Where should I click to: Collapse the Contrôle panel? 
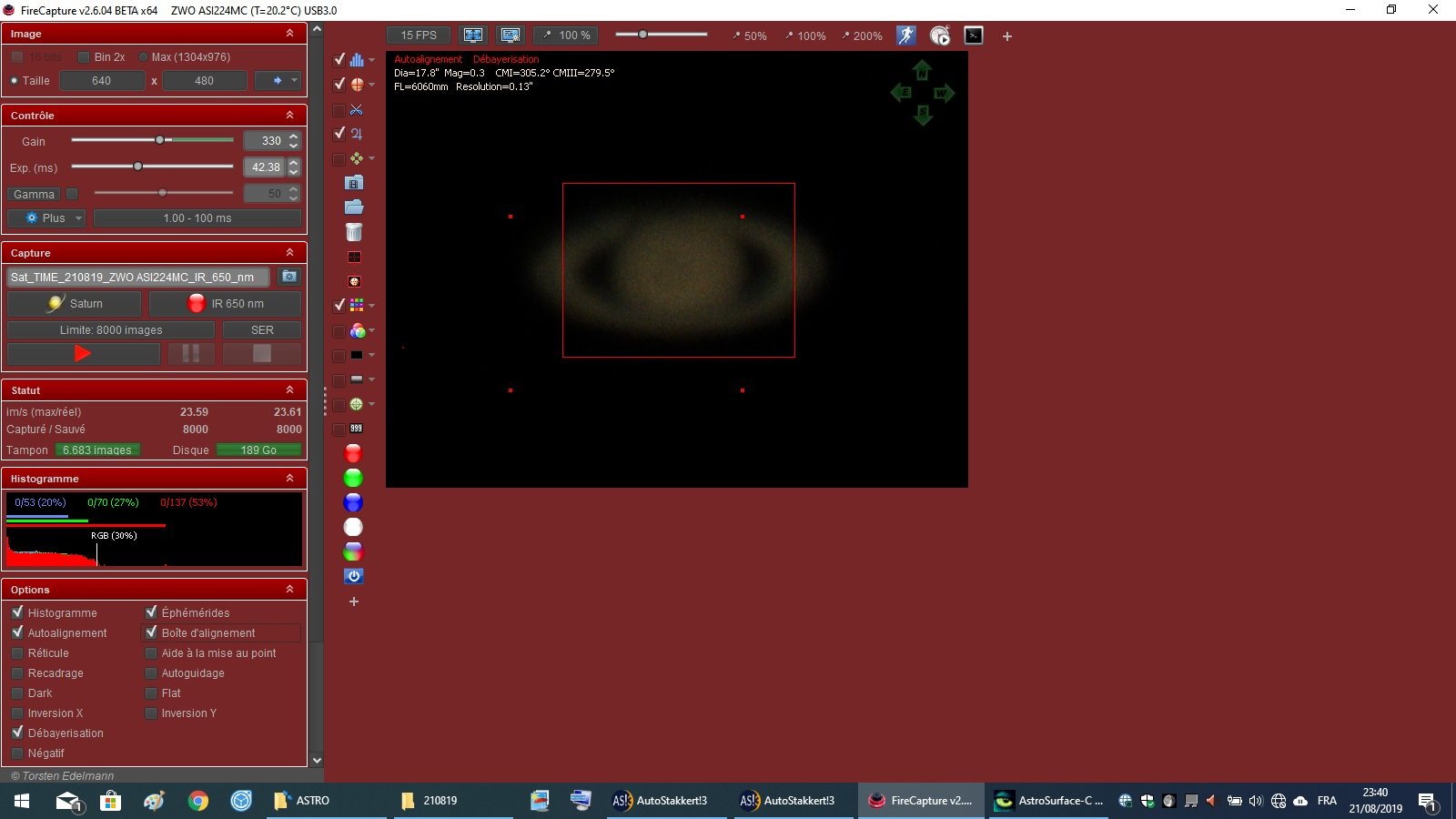pos(289,115)
